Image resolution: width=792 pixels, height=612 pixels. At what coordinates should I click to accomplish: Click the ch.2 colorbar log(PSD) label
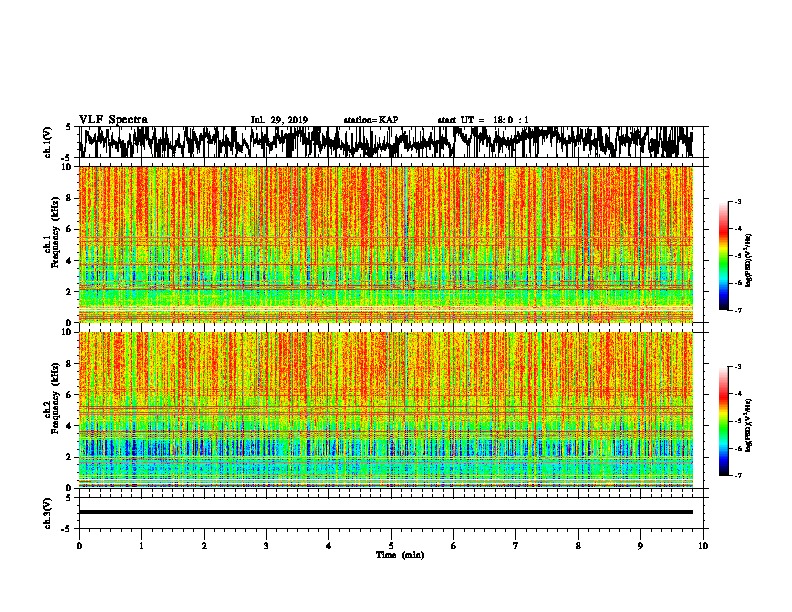[748, 425]
